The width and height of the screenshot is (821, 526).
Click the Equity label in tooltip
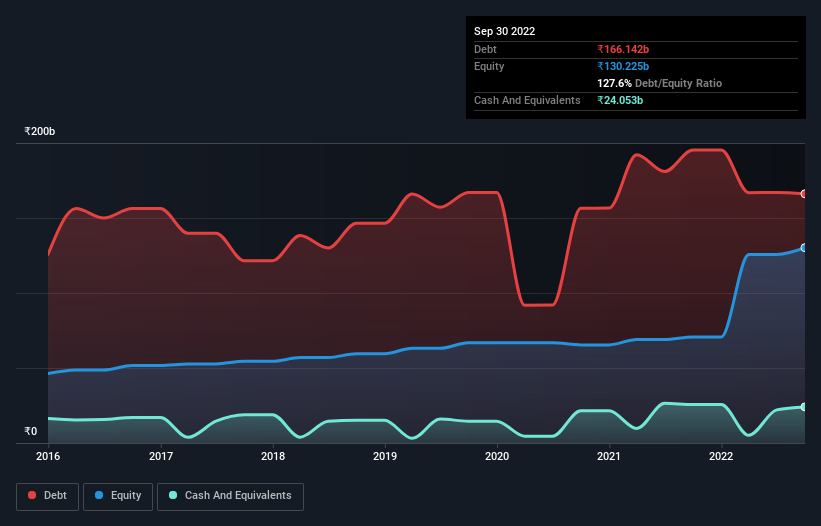(x=489, y=66)
